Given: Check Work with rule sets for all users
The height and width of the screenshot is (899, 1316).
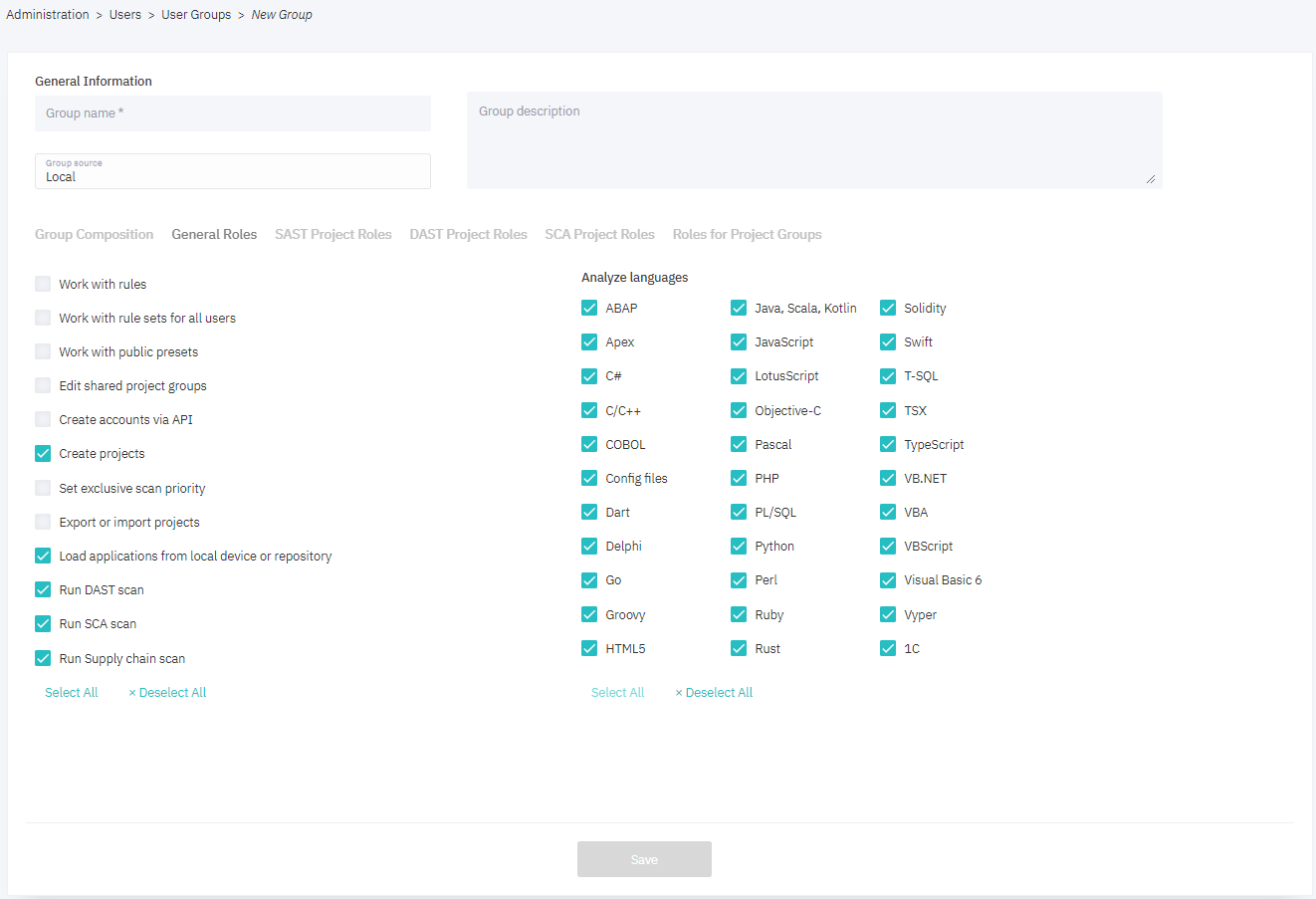Looking at the screenshot, I should 43,318.
